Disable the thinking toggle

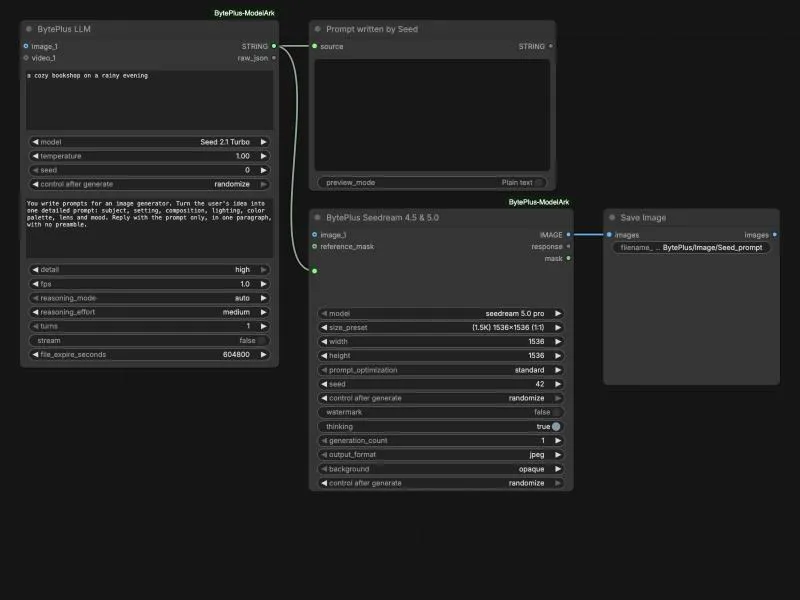point(556,427)
